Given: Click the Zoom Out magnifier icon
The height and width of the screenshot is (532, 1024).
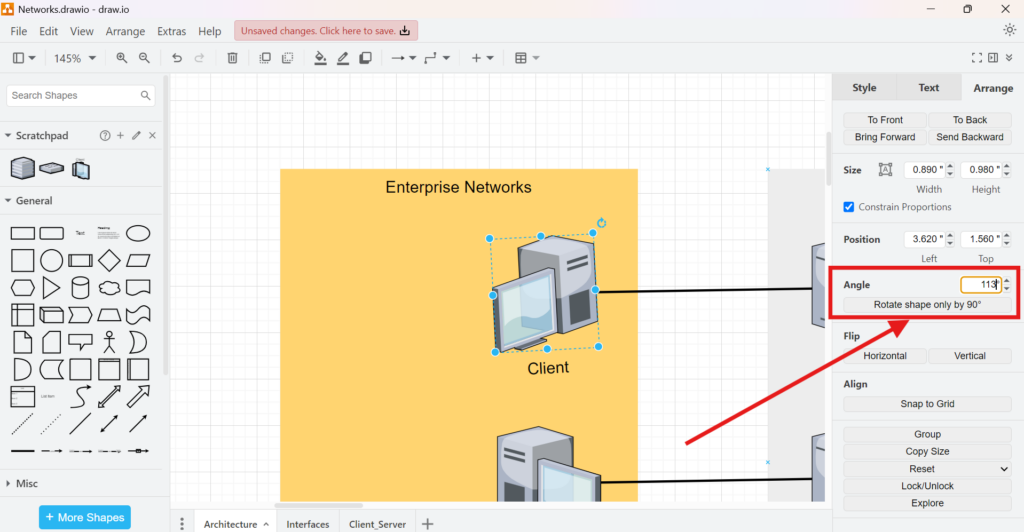Looking at the screenshot, I should (x=144, y=58).
